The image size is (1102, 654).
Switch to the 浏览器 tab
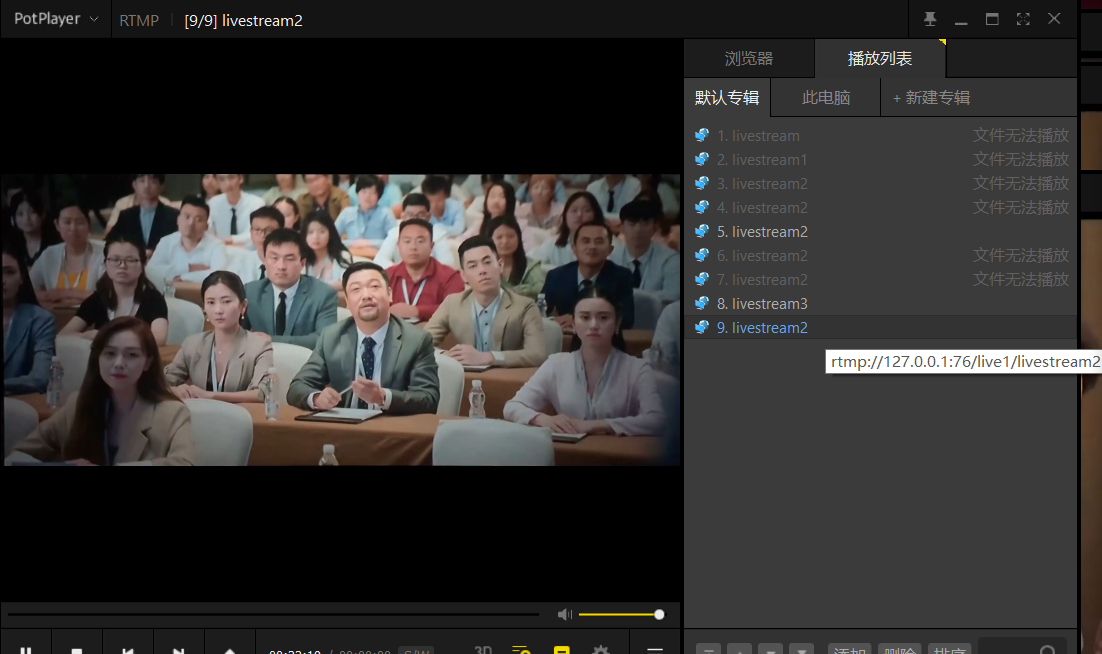pyautogui.click(x=749, y=58)
